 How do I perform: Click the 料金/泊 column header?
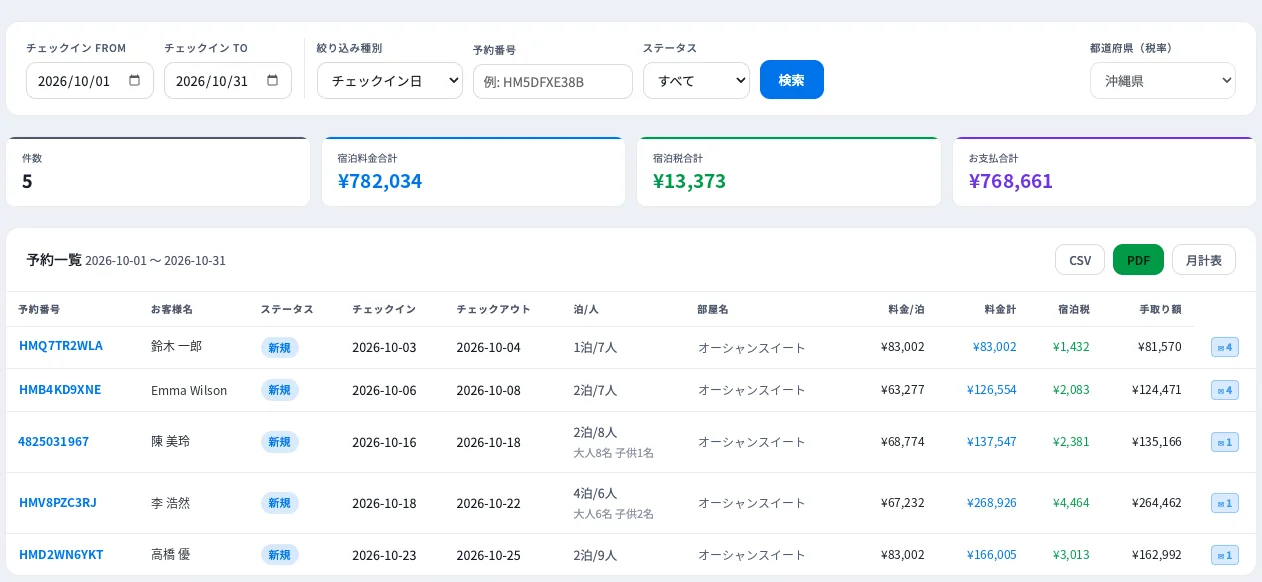point(906,309)
